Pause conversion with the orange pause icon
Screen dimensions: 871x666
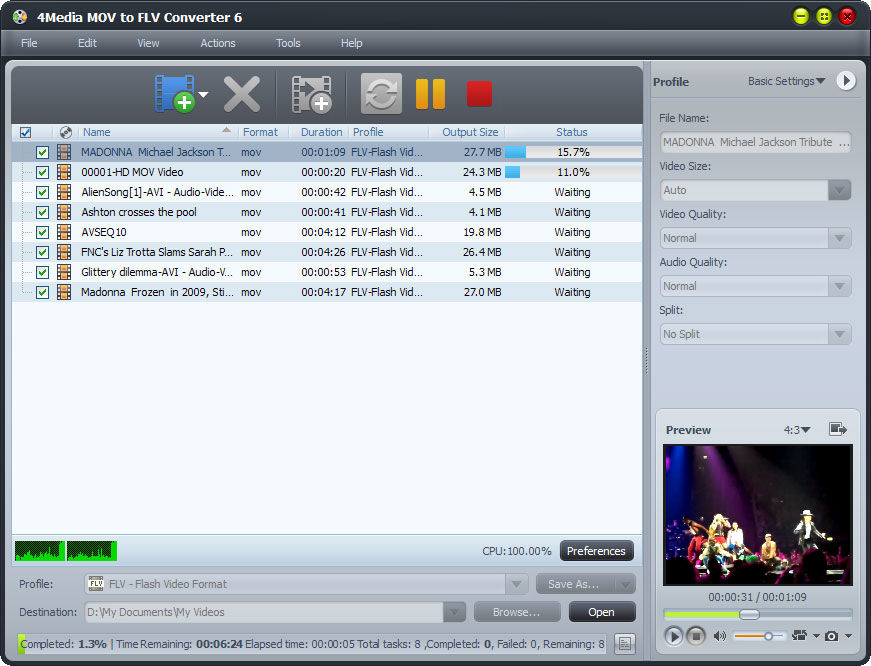click(x=431, y=94)
